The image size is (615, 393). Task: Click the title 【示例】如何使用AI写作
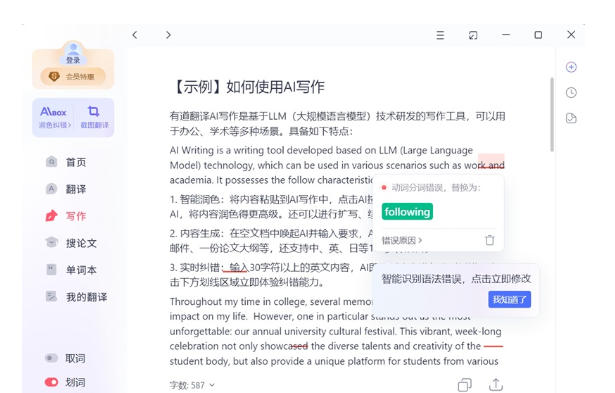tap(248, 87)
